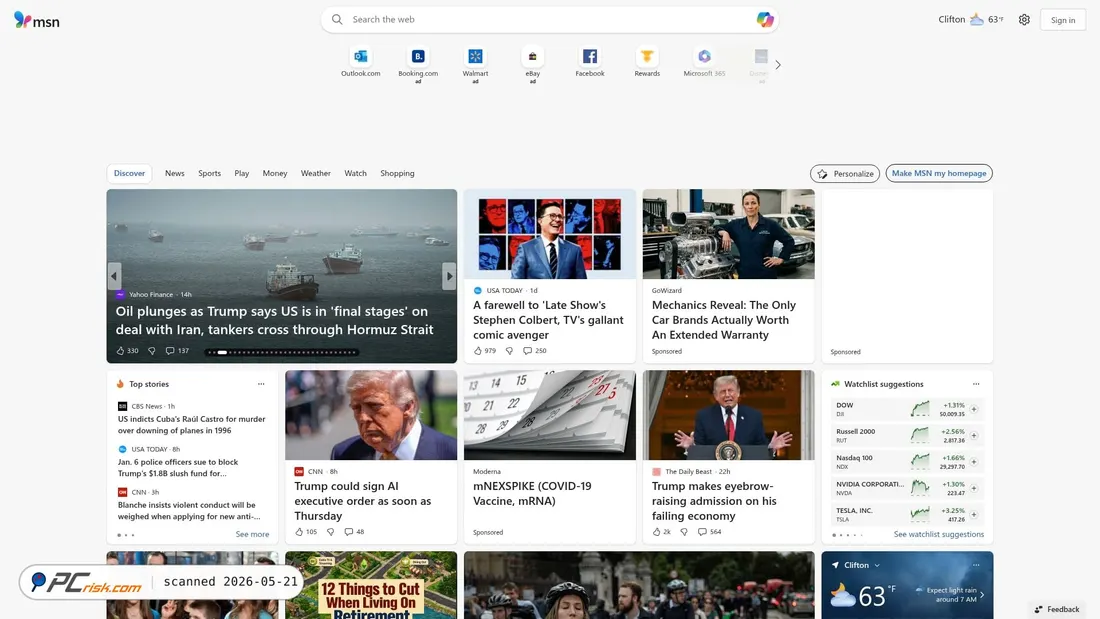Open settings gear icon
The width and height of the screenshot is (1100, 619).
(x=1024, y=20)
